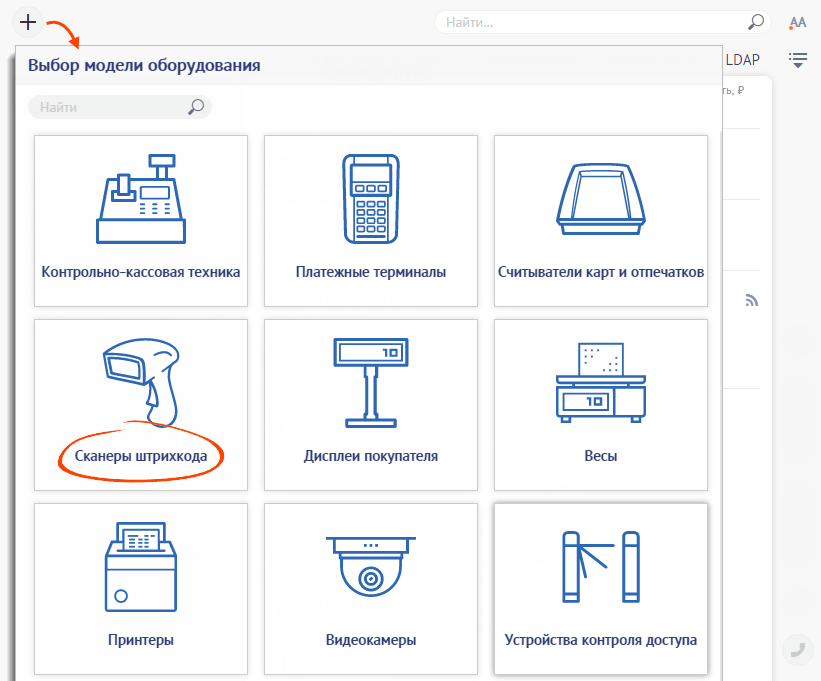Click magnifier in top search bar

(x=756, y=22)
